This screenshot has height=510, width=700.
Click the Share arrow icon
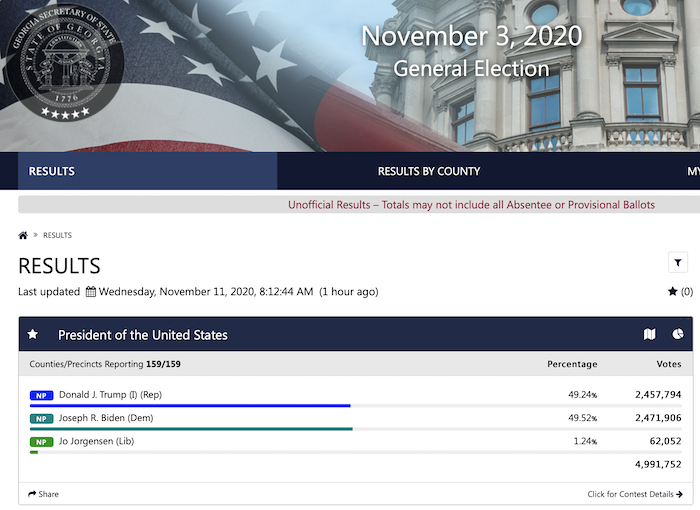(32, 494)
